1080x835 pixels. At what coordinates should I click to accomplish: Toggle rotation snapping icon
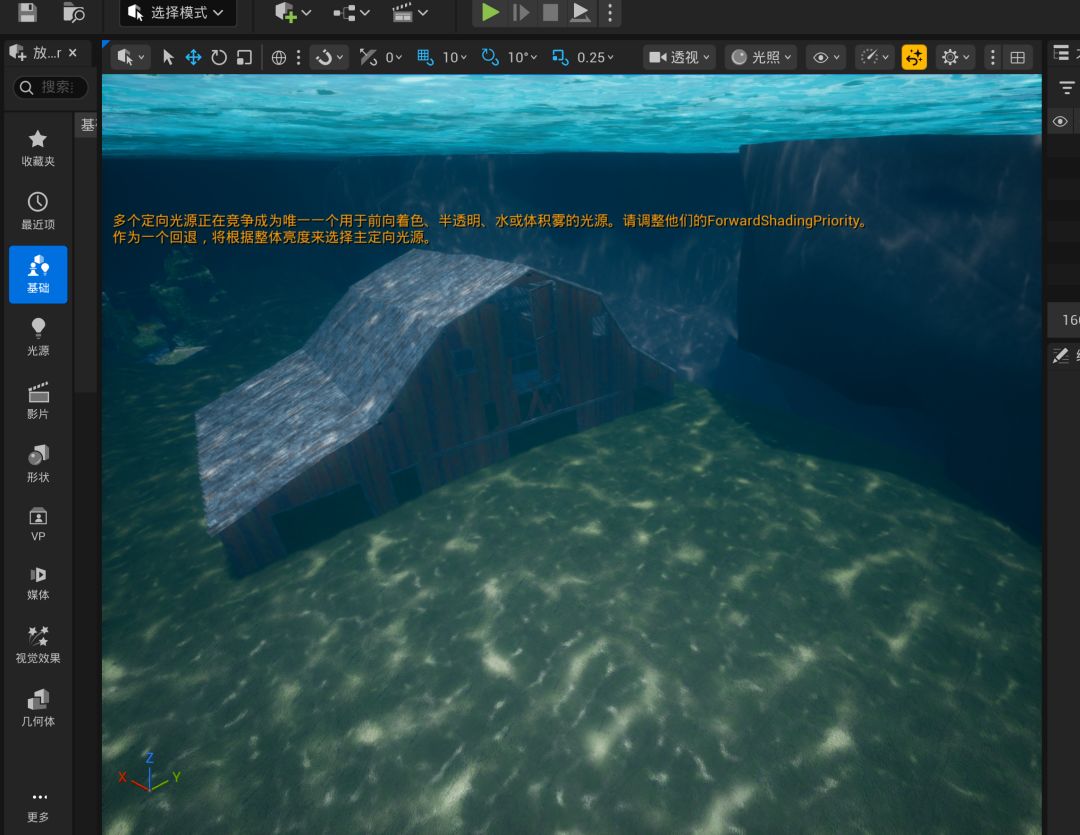point(490,57)
